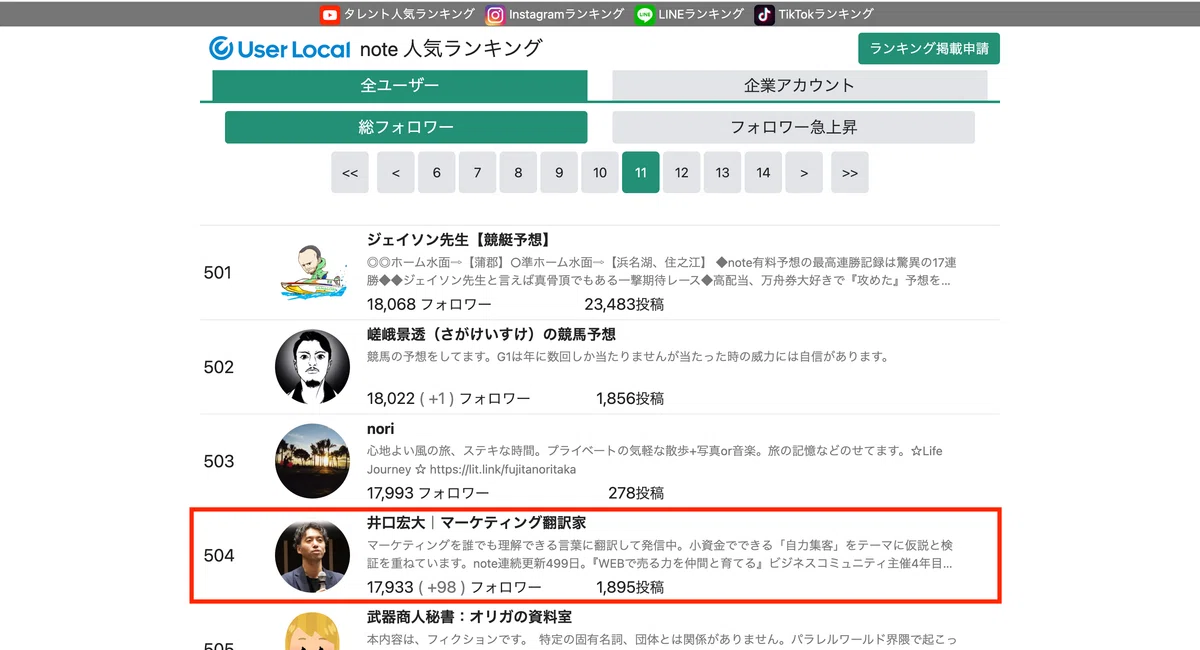The width and height of the screenshot is (1200, 650).
Task: Select the 全ユーザー tab
Action: tap(400, 85)
